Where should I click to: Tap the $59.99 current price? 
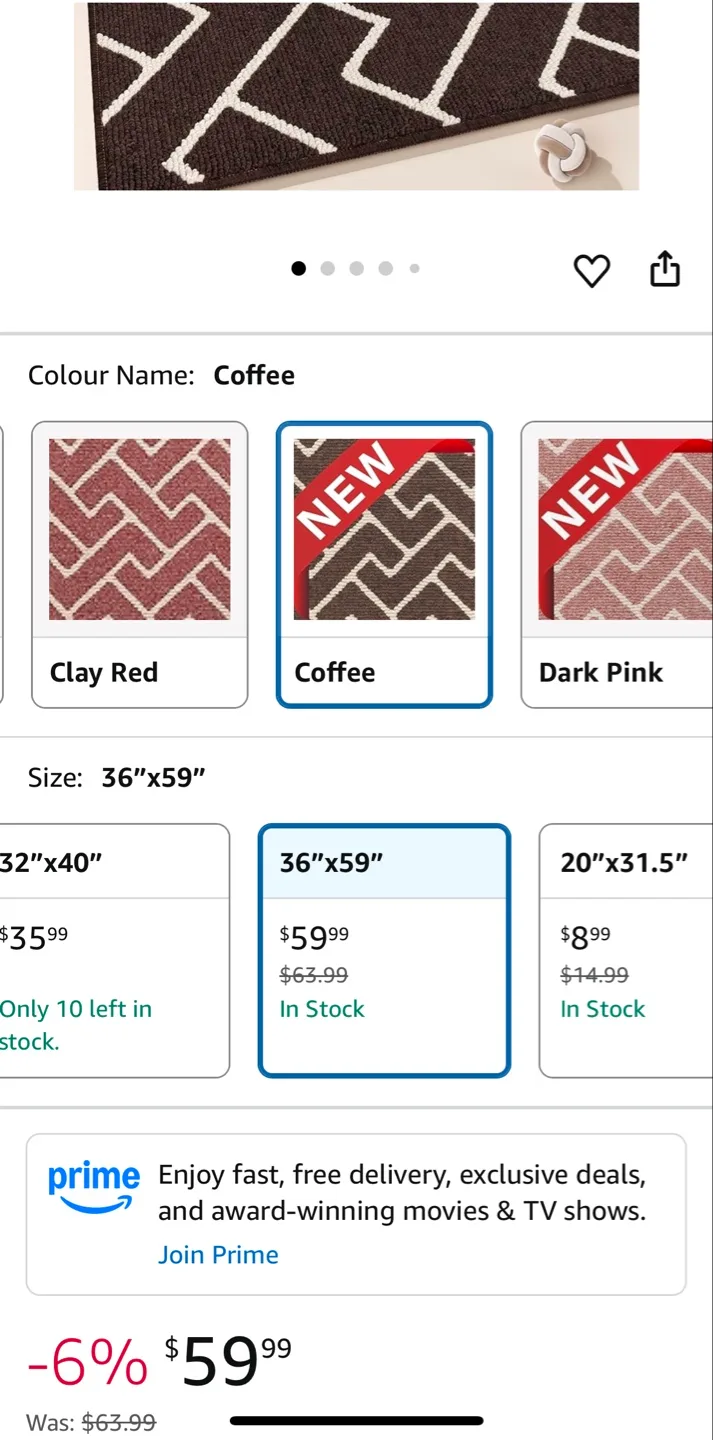(228, 1361)
